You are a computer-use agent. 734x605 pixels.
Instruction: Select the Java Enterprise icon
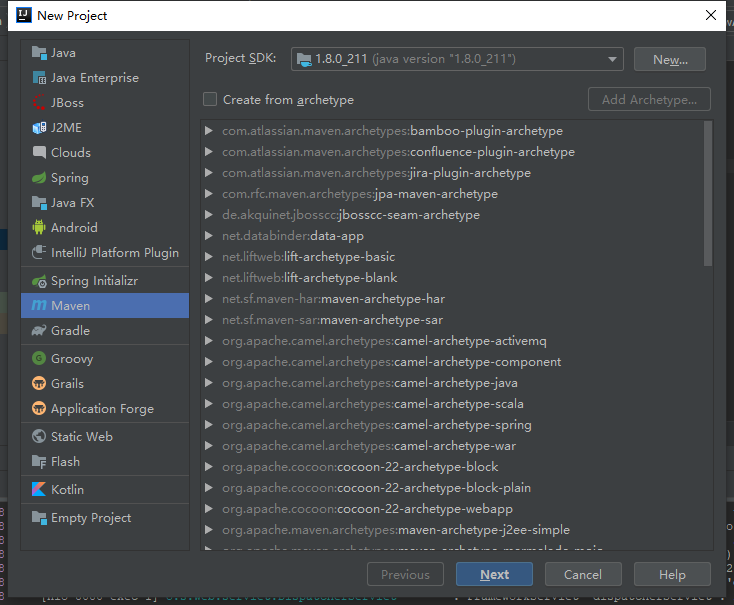39,78
